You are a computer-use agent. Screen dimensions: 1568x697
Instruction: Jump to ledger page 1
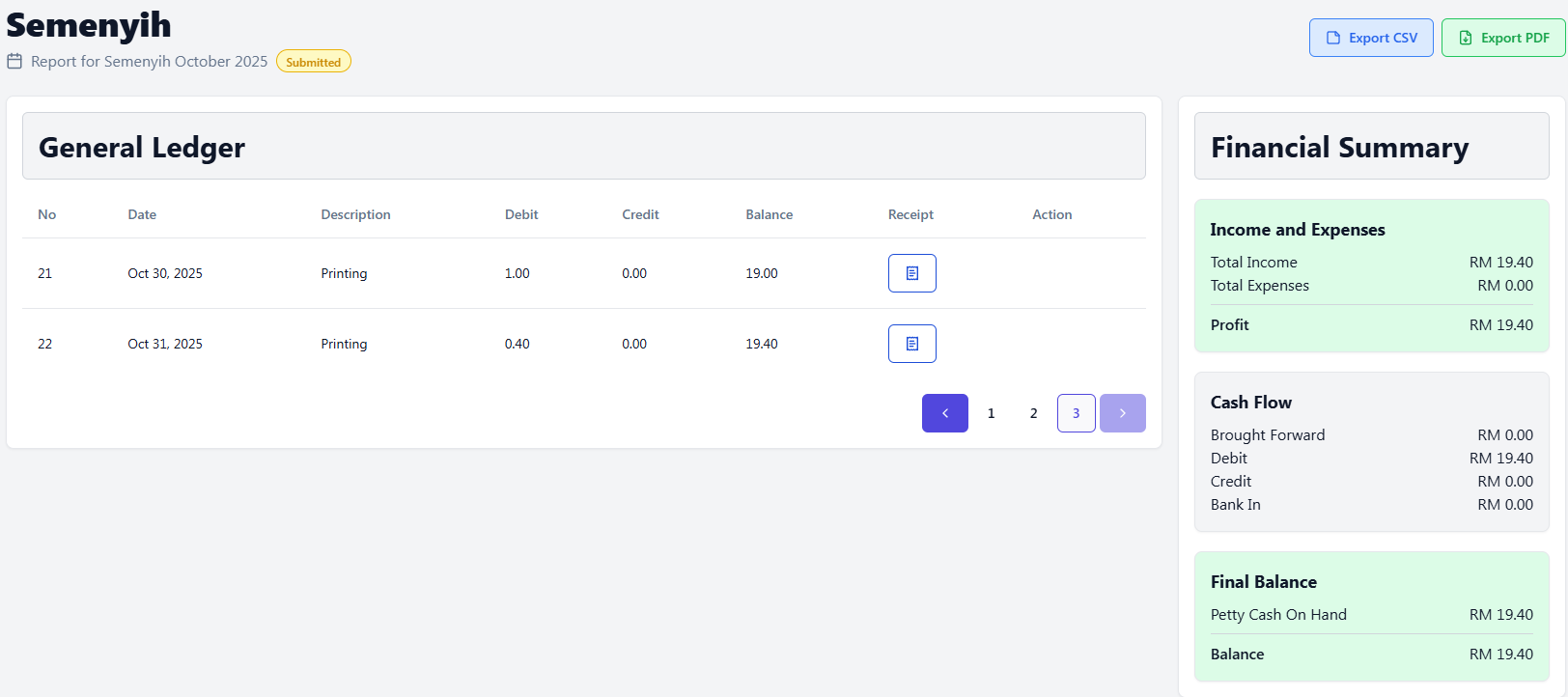click(x=991, y=413)
